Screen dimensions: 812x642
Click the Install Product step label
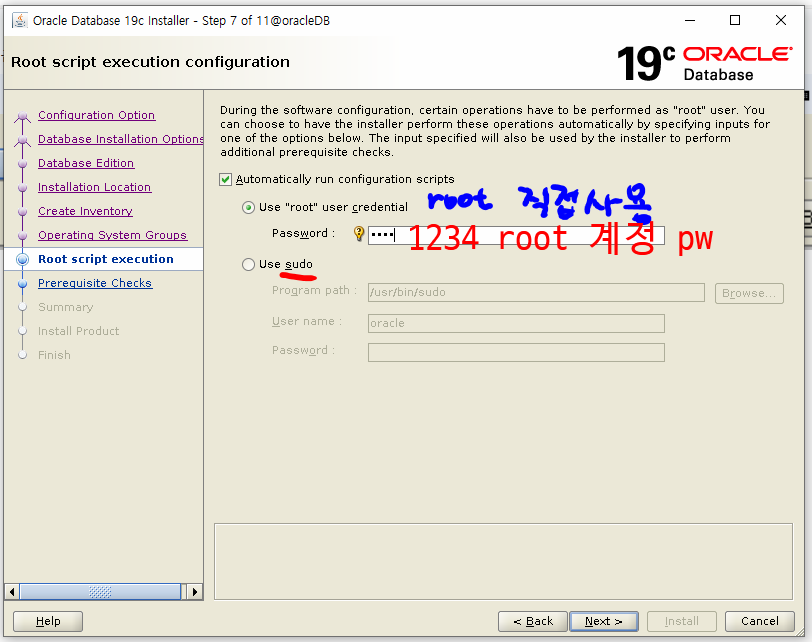(x=78, y=331)
